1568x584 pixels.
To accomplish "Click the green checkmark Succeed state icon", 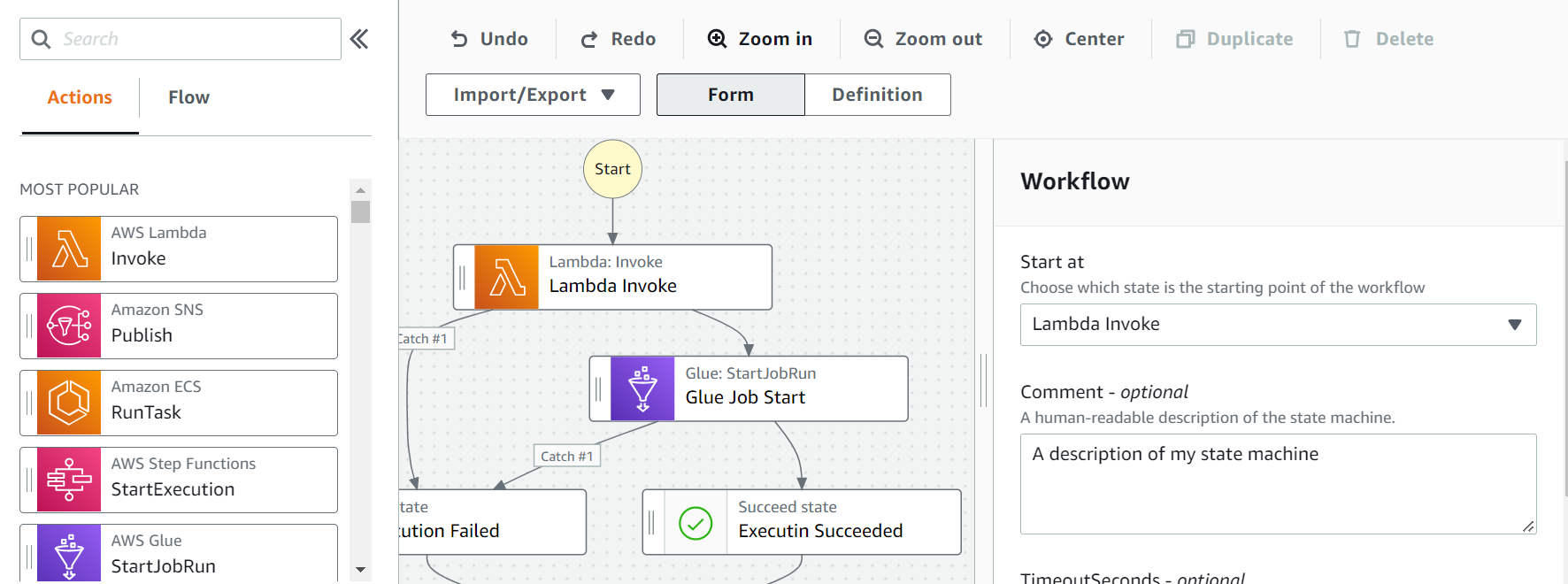I will point(696,523).
